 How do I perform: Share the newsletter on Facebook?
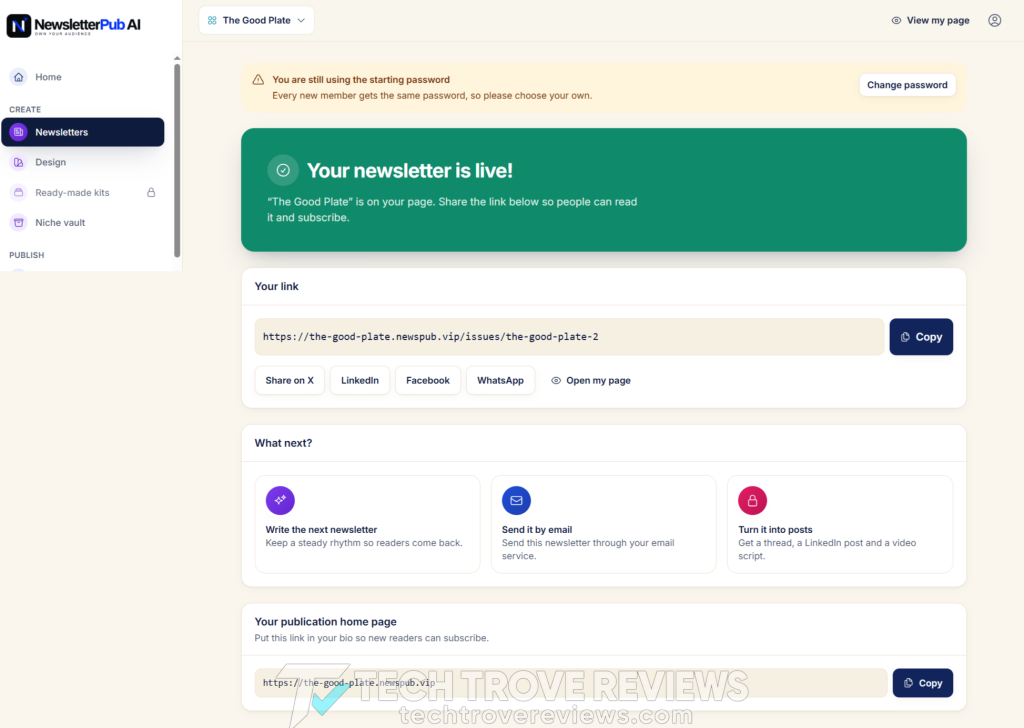point(428,381)
